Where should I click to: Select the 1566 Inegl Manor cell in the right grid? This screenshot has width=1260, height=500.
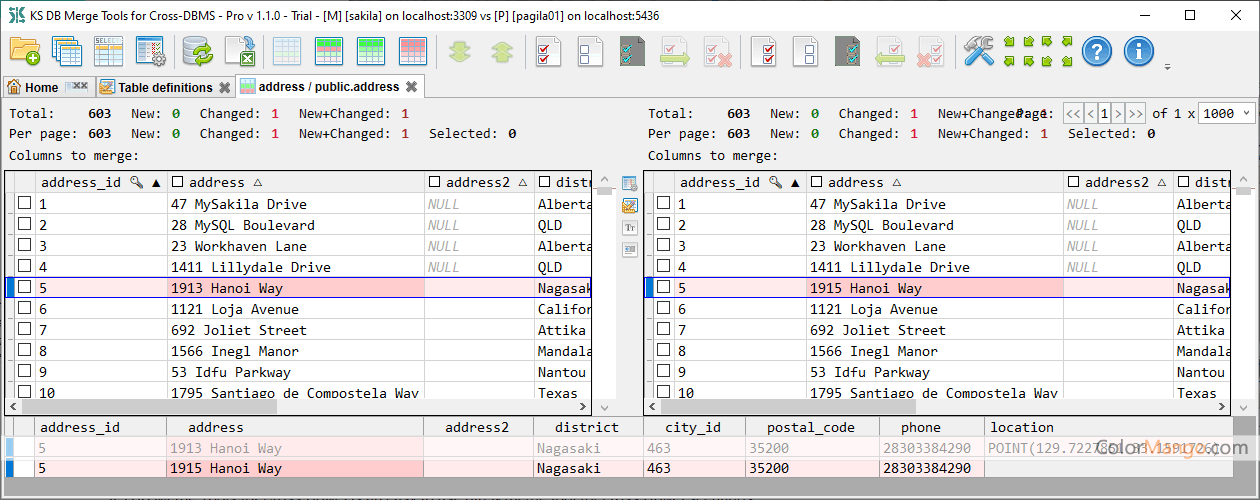(x=935, y=351)
